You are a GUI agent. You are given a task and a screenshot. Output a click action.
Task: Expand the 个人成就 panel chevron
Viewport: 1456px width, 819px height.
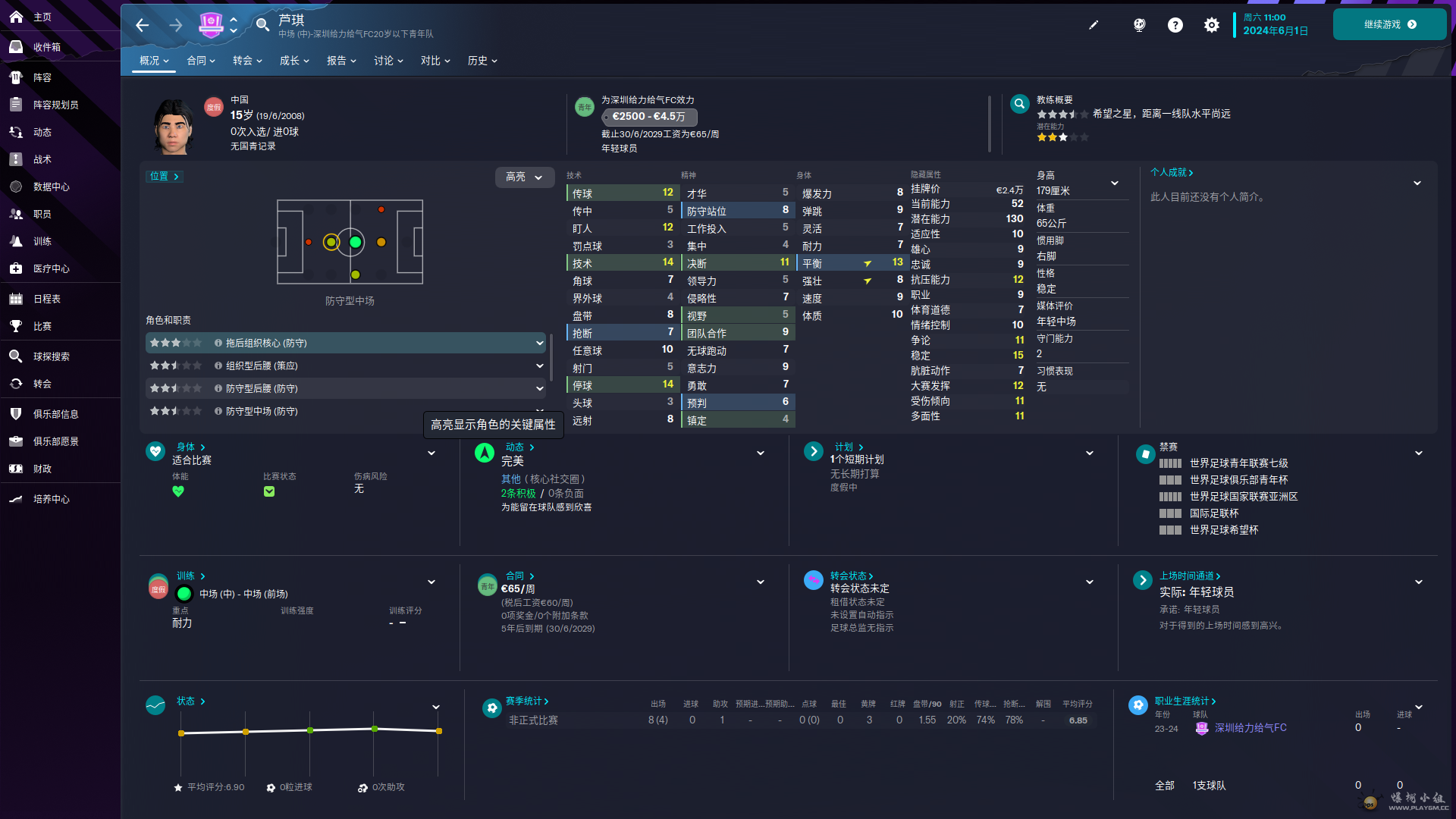1417,183
